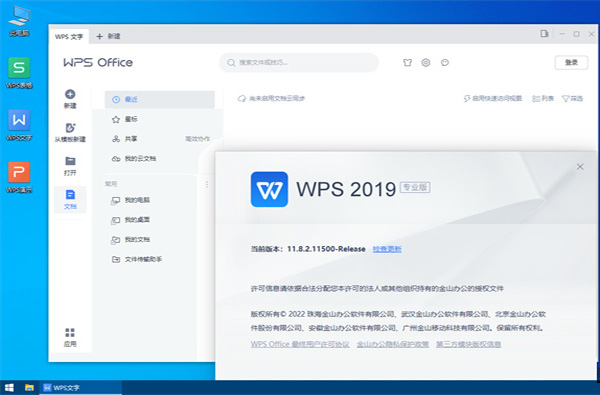The image size is (600, 395).
Task: Click the 新建 plus icon in sidebar
Action: click(x=70, y=99)
